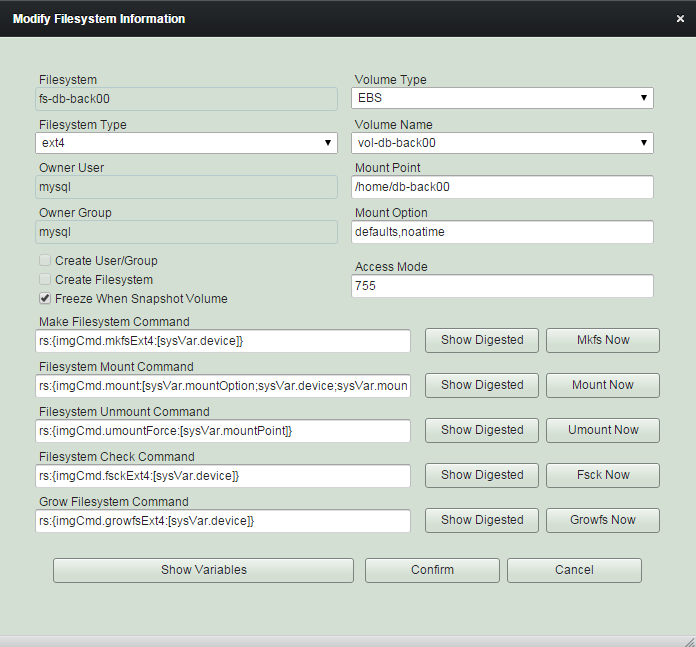696x647 pixels.
Task: Click the Growfs Now button
Action: coord(603,520)
